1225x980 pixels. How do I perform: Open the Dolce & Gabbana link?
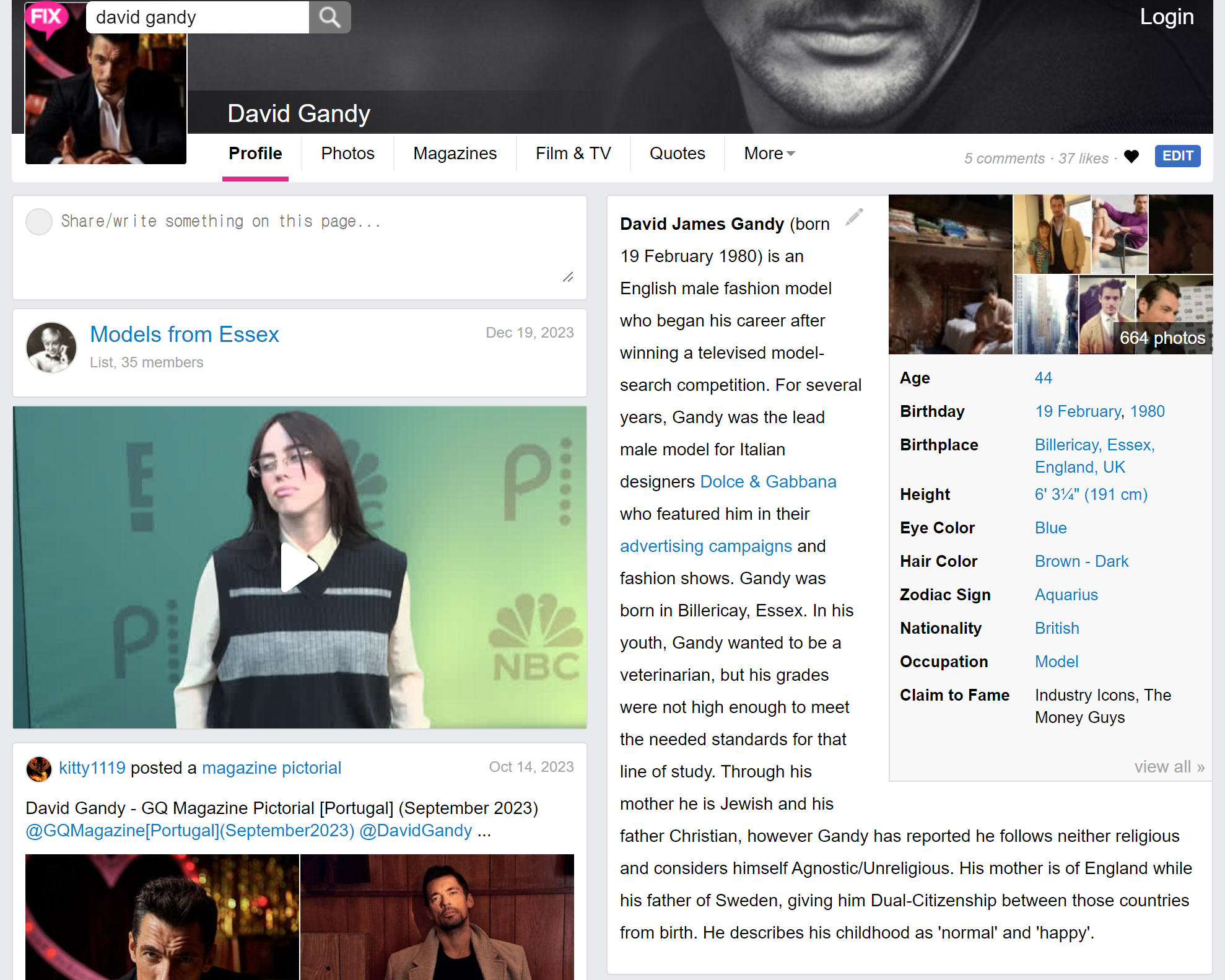pos(767,481)
